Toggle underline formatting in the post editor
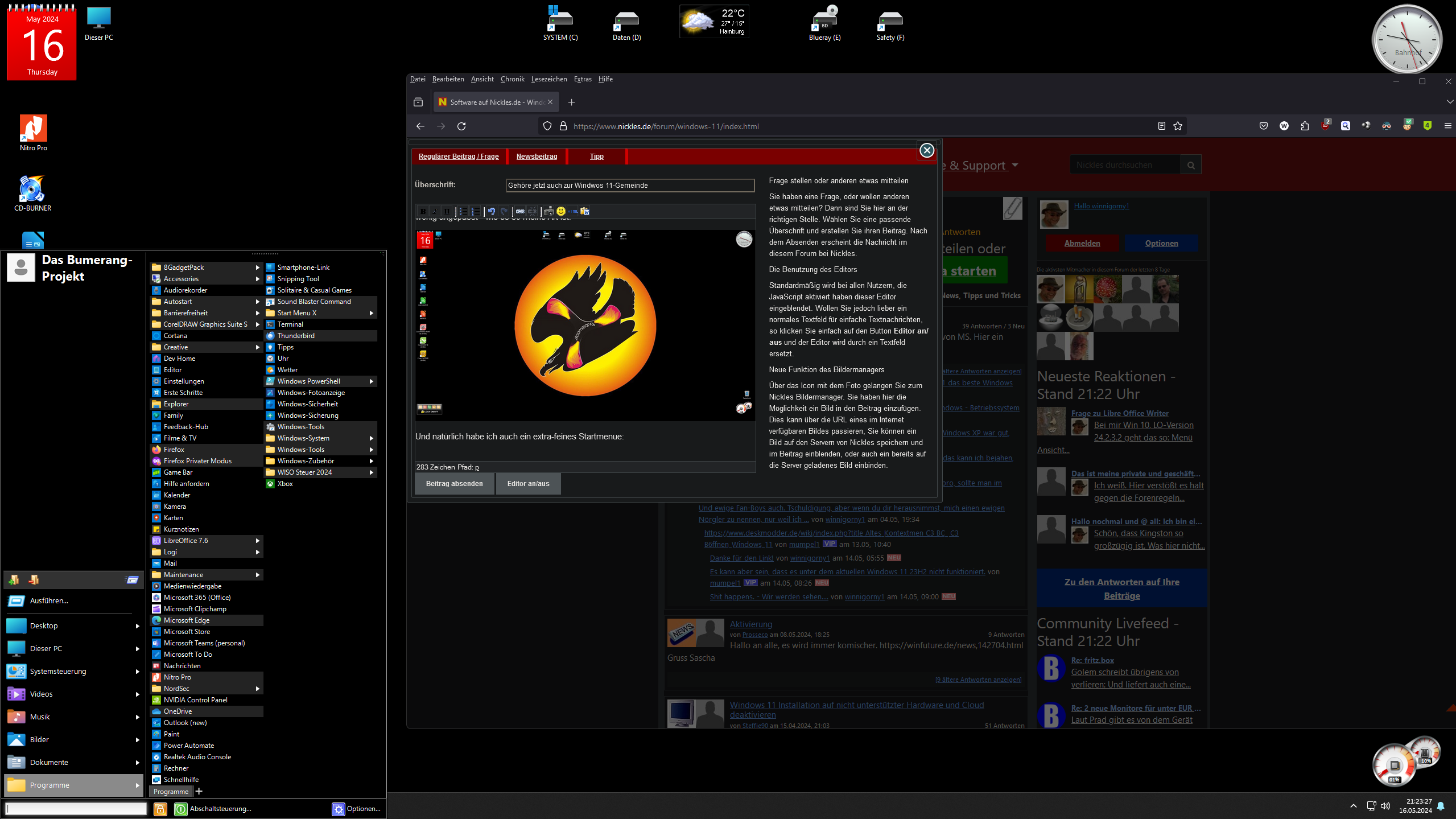Image resolution: width=1456 pixels, height=819 pixels. click(x=447, y=211)
